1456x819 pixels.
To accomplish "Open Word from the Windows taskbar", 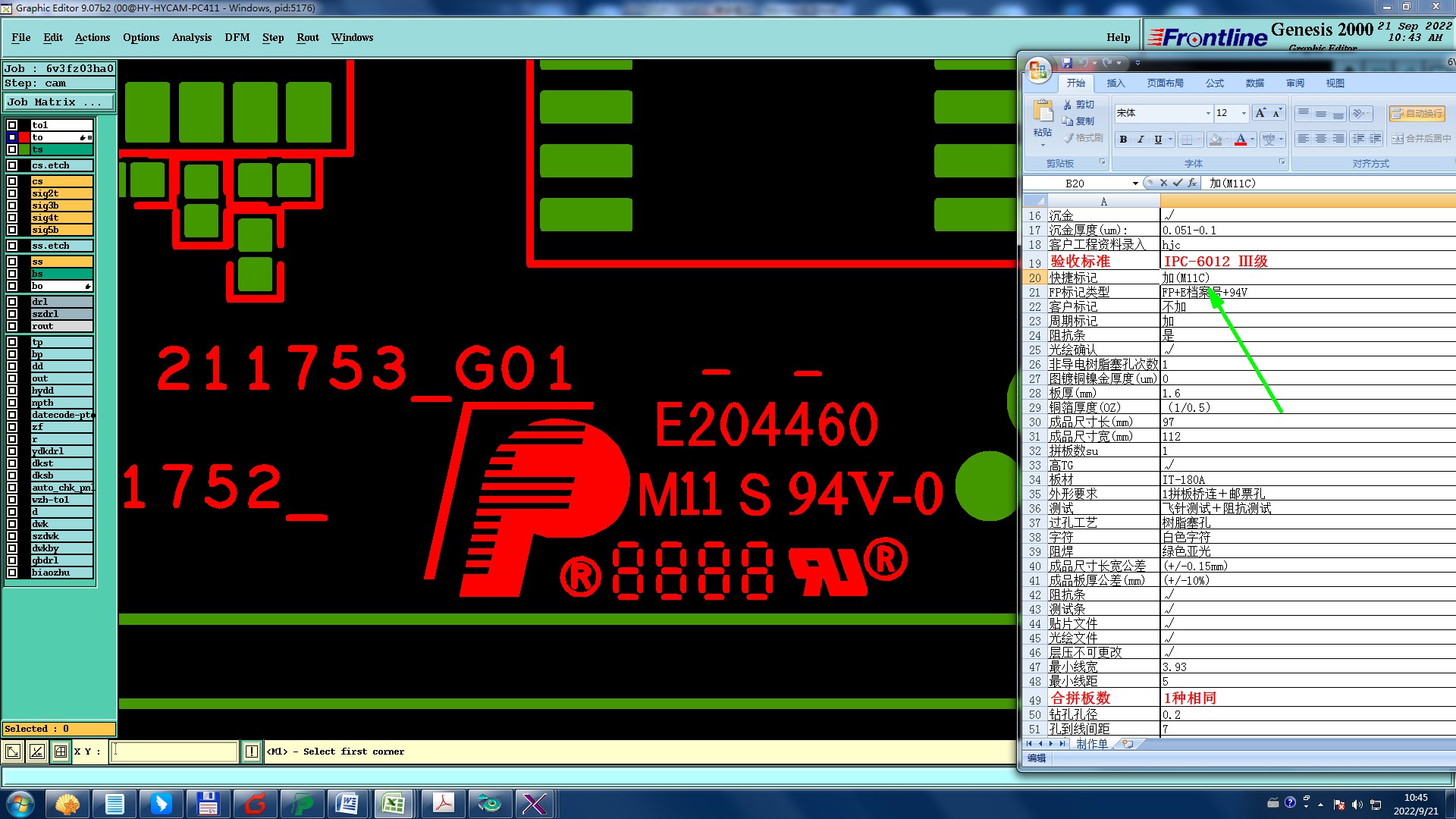I will tap(347, 804).
